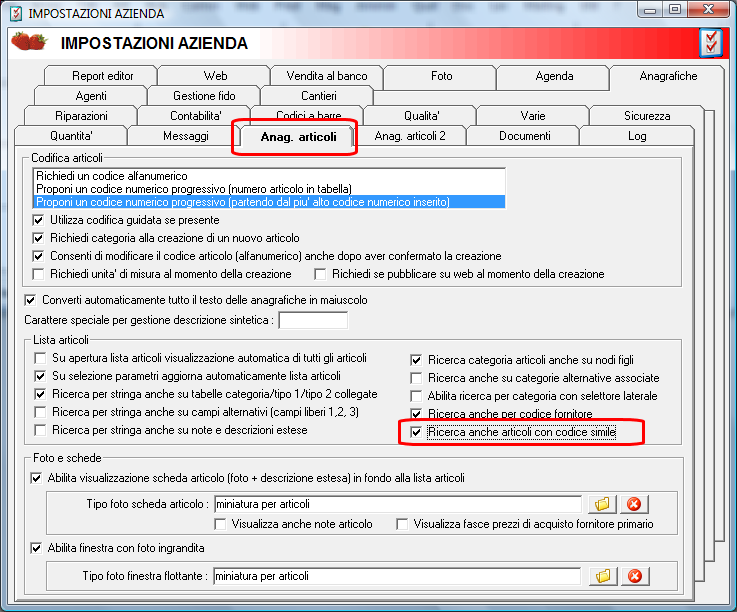737x612 pixels.
Task: Click the confirm checklist icon in the header
Action: (711, 43)
